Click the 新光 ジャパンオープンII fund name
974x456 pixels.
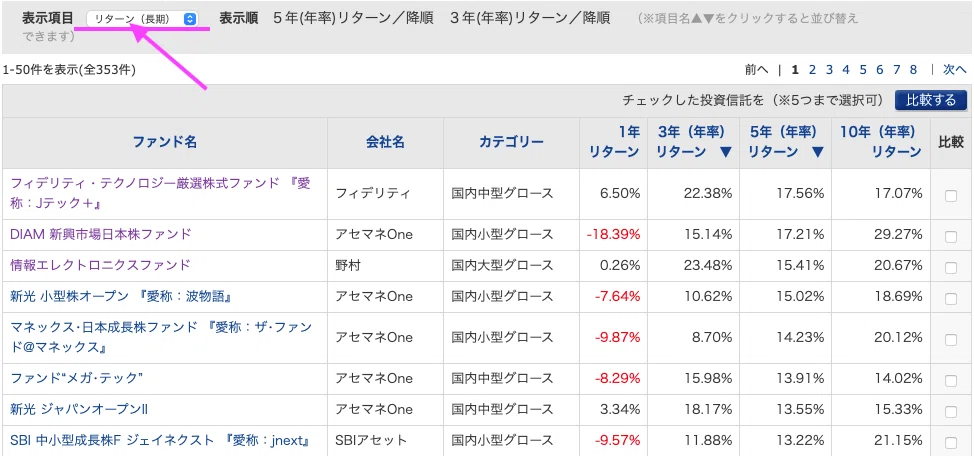(x=79, y=409)
